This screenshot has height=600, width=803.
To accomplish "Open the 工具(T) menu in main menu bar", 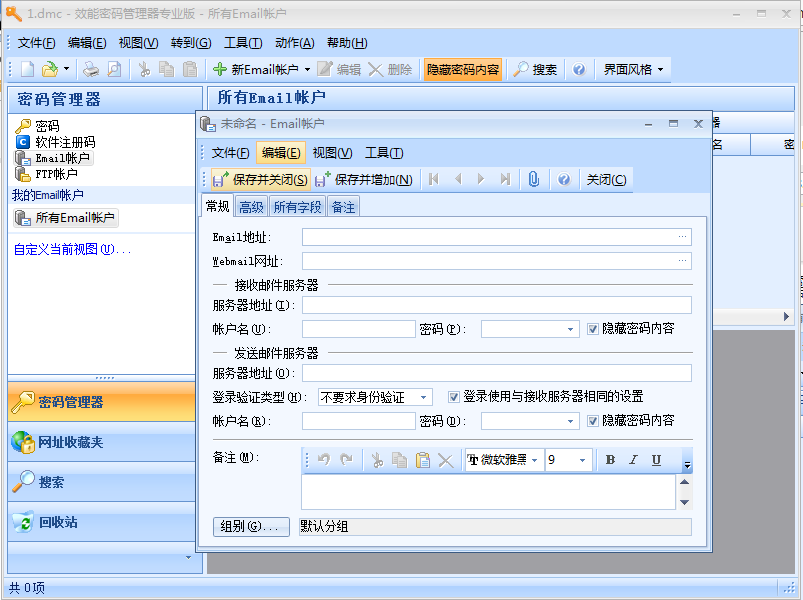I will click(x=243, y=43).
